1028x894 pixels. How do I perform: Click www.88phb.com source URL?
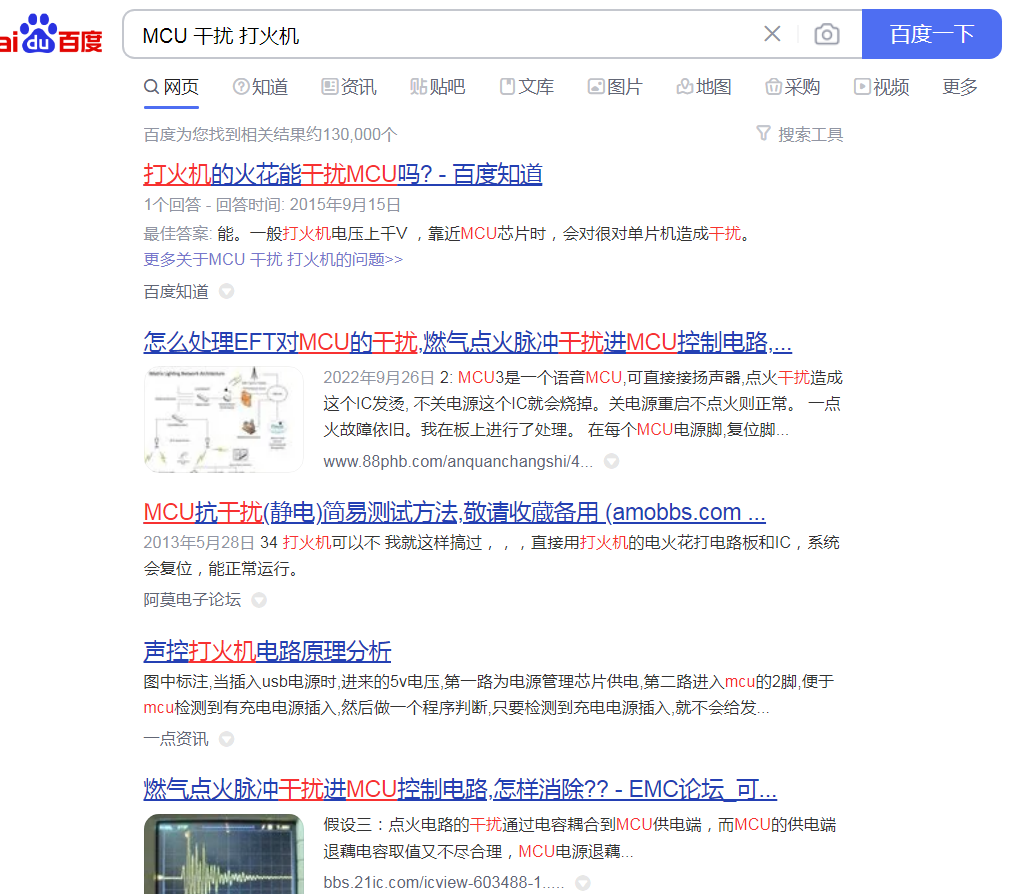pos(458,461)
